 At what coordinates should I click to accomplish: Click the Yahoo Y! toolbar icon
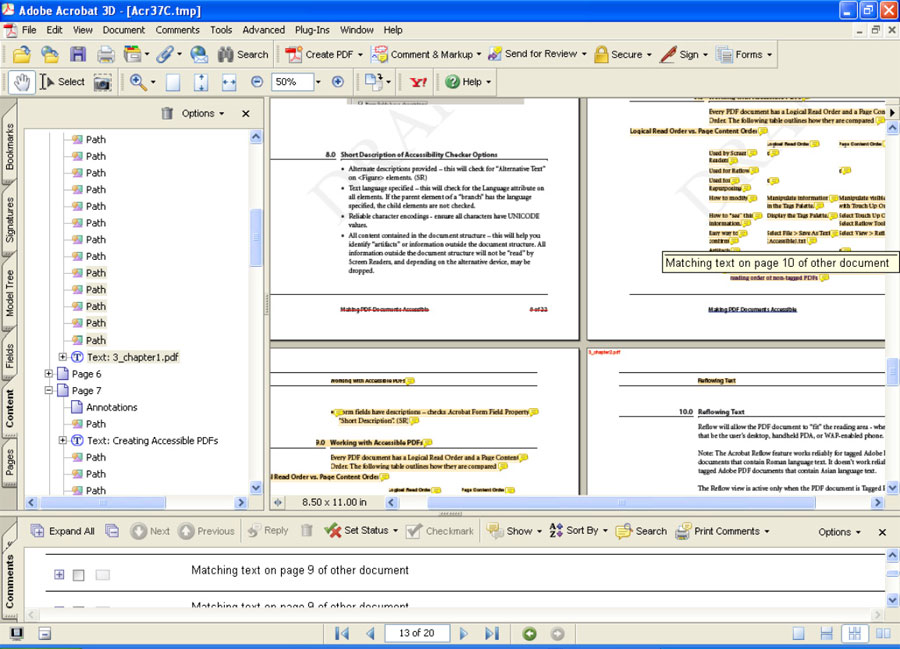click(x=418, y=82)
